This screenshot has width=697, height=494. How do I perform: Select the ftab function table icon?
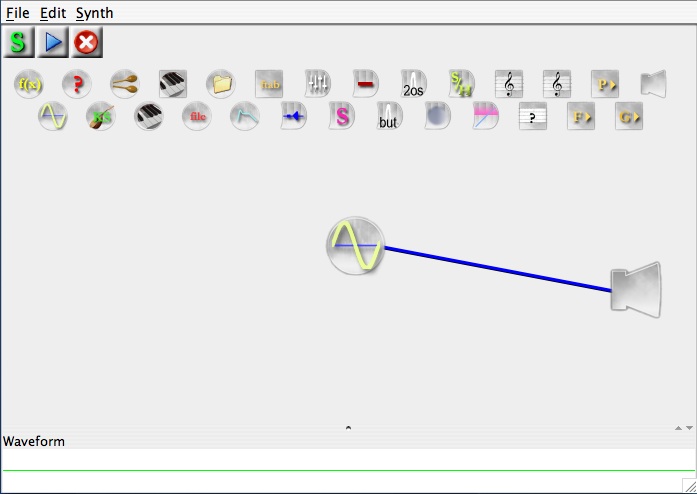click(x=269, y=84)
